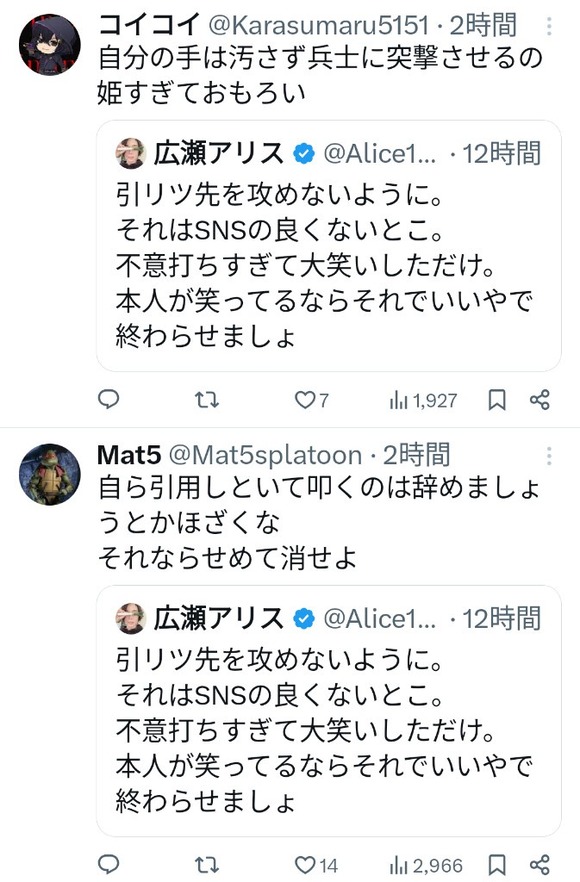This screenshot has width=580, height=882.
Task: View analytics showing 1,927 views
Action: (x=423, y=400)
